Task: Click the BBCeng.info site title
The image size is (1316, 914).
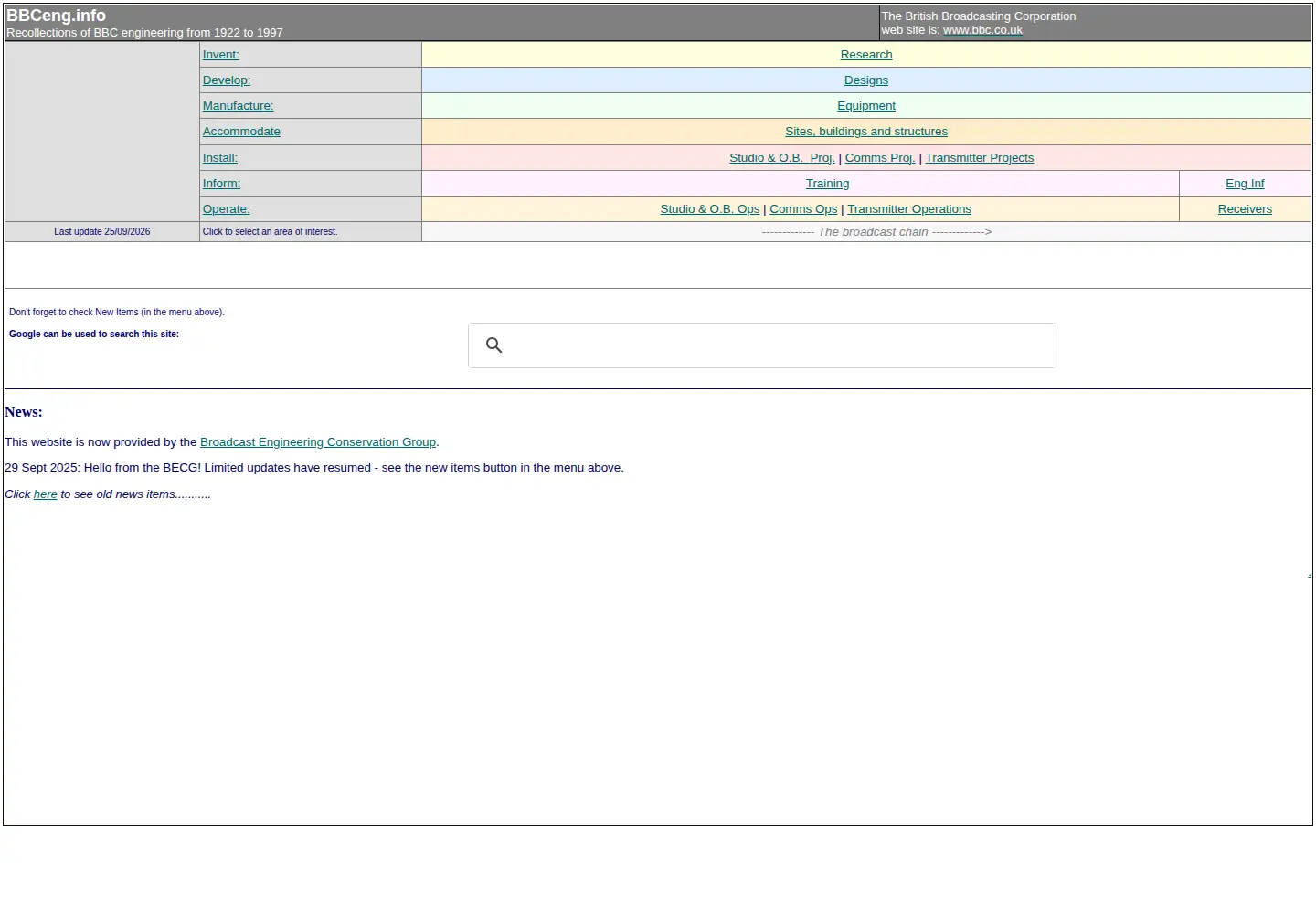Action: coord(57,16)
